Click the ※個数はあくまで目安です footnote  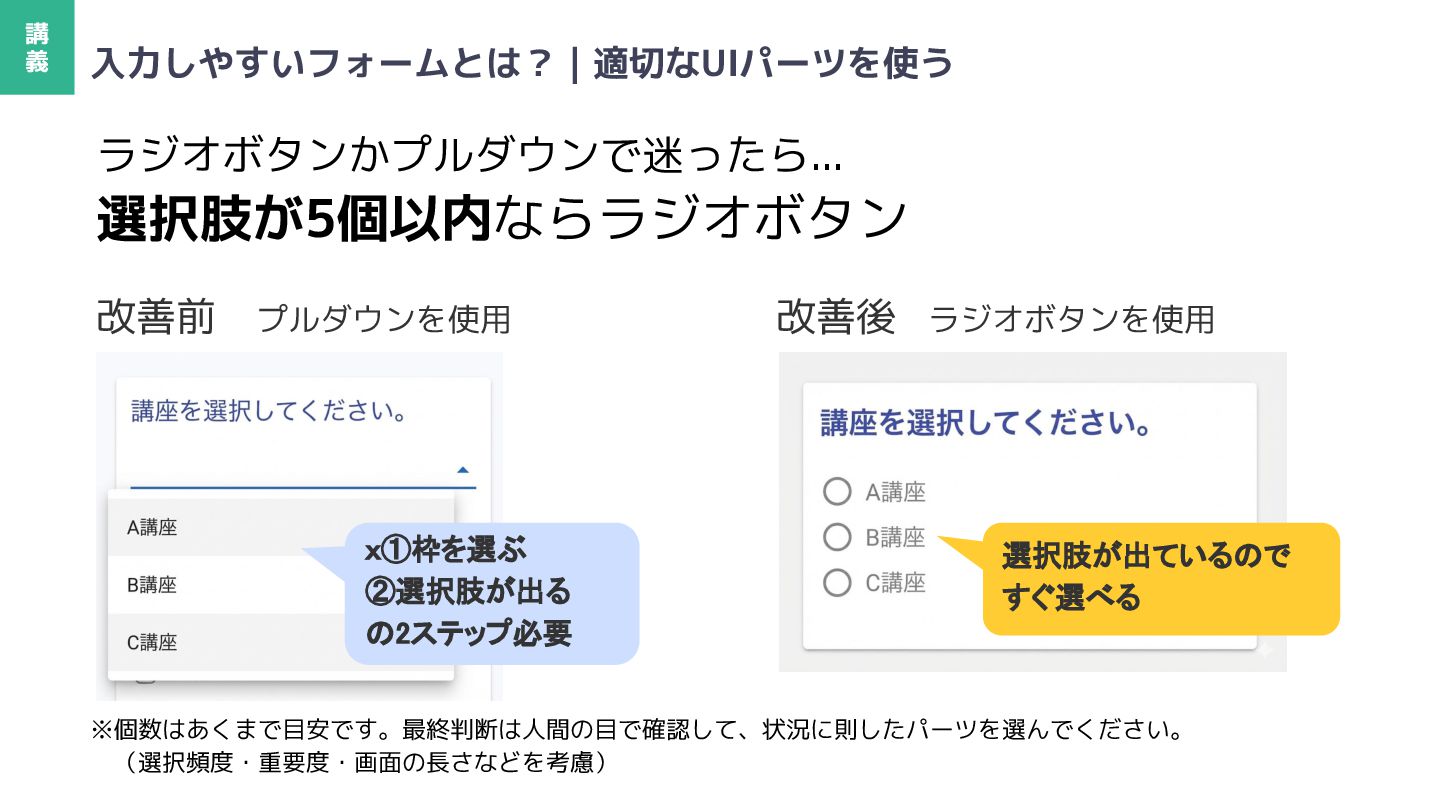coord(636,729)
